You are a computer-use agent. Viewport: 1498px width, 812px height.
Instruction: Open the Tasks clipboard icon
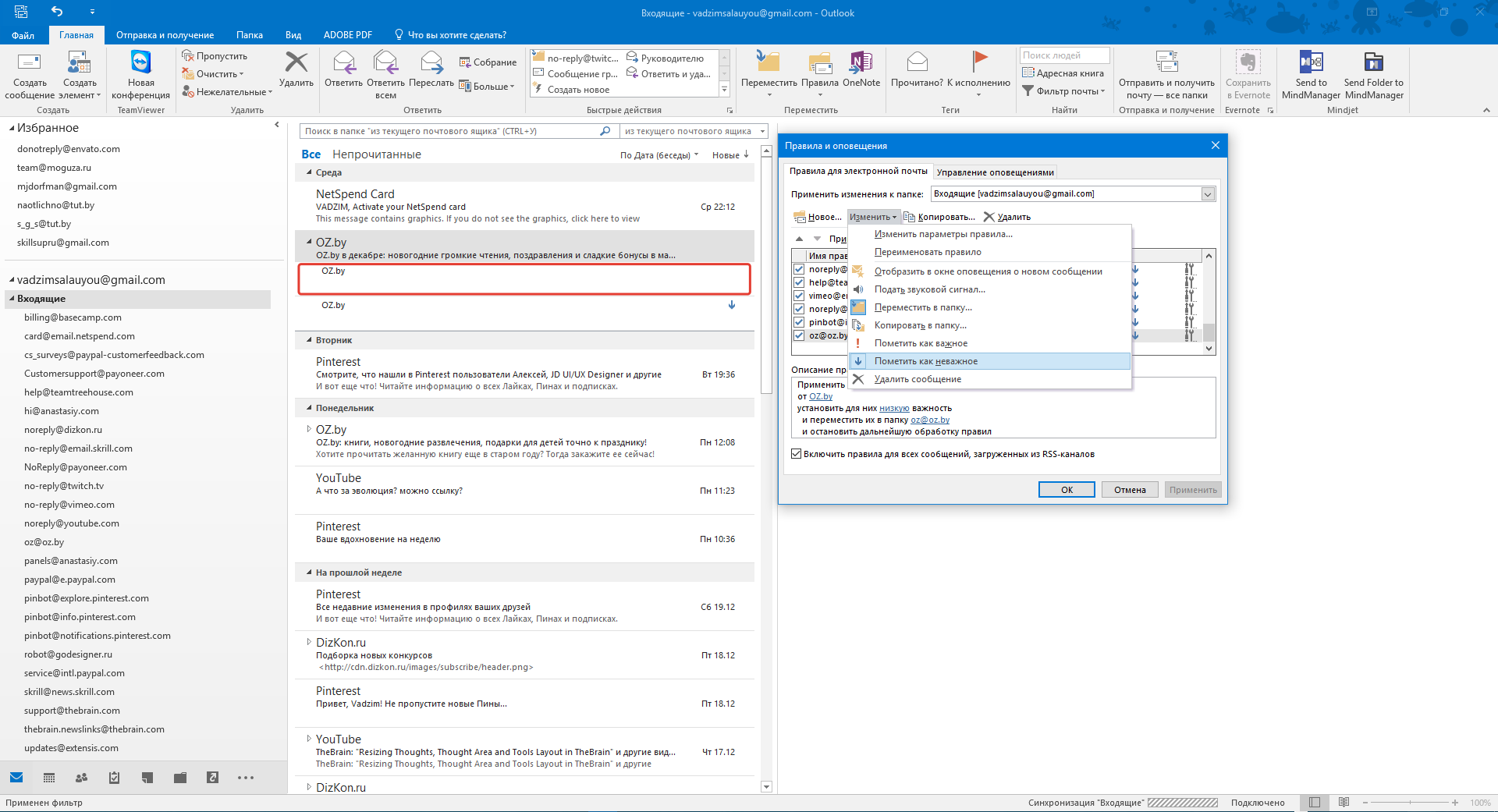coord(114,778)
